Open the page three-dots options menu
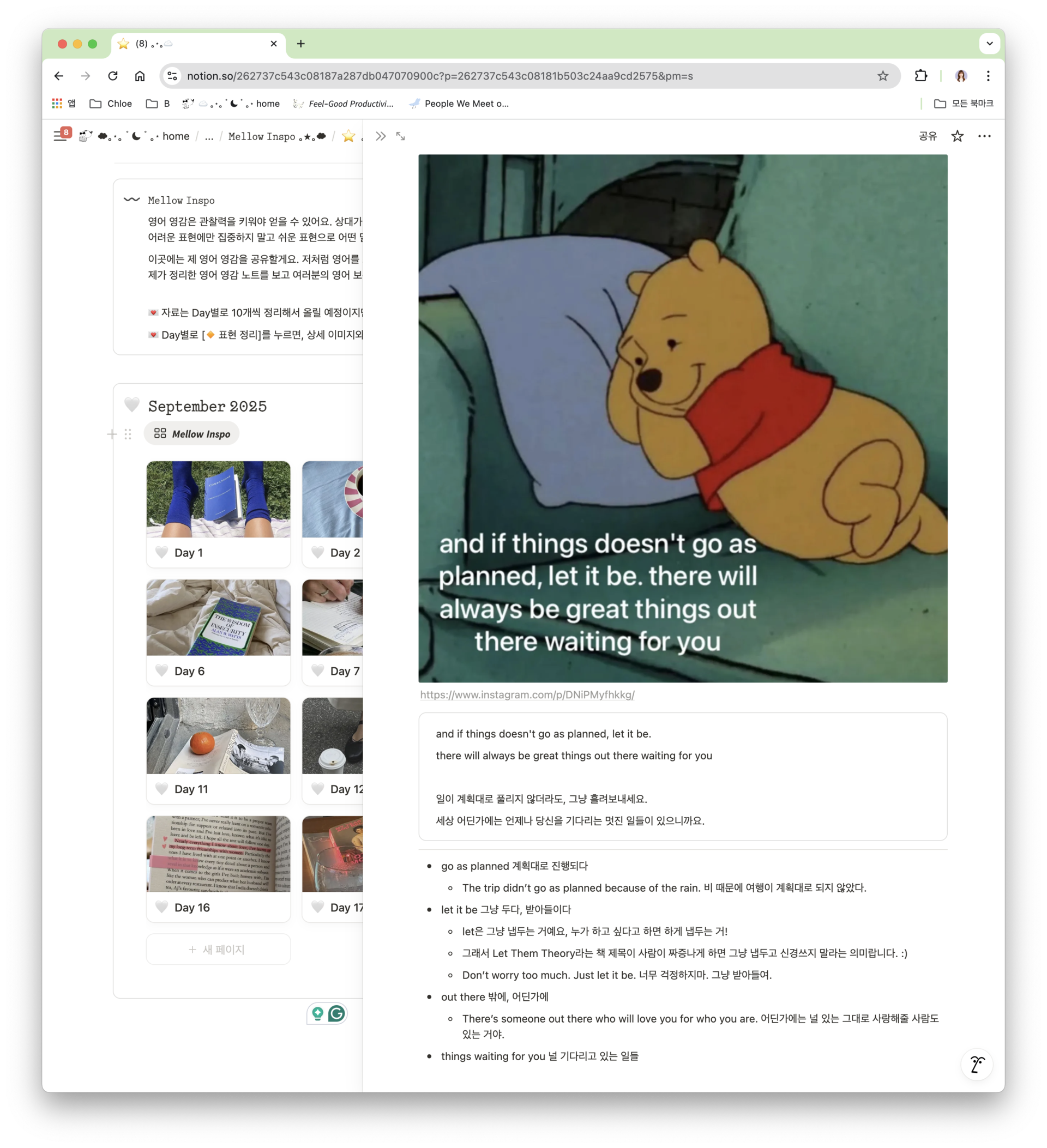Image resolution: width=1047 pixels, height=1148 pixels. tap(984, 136)
